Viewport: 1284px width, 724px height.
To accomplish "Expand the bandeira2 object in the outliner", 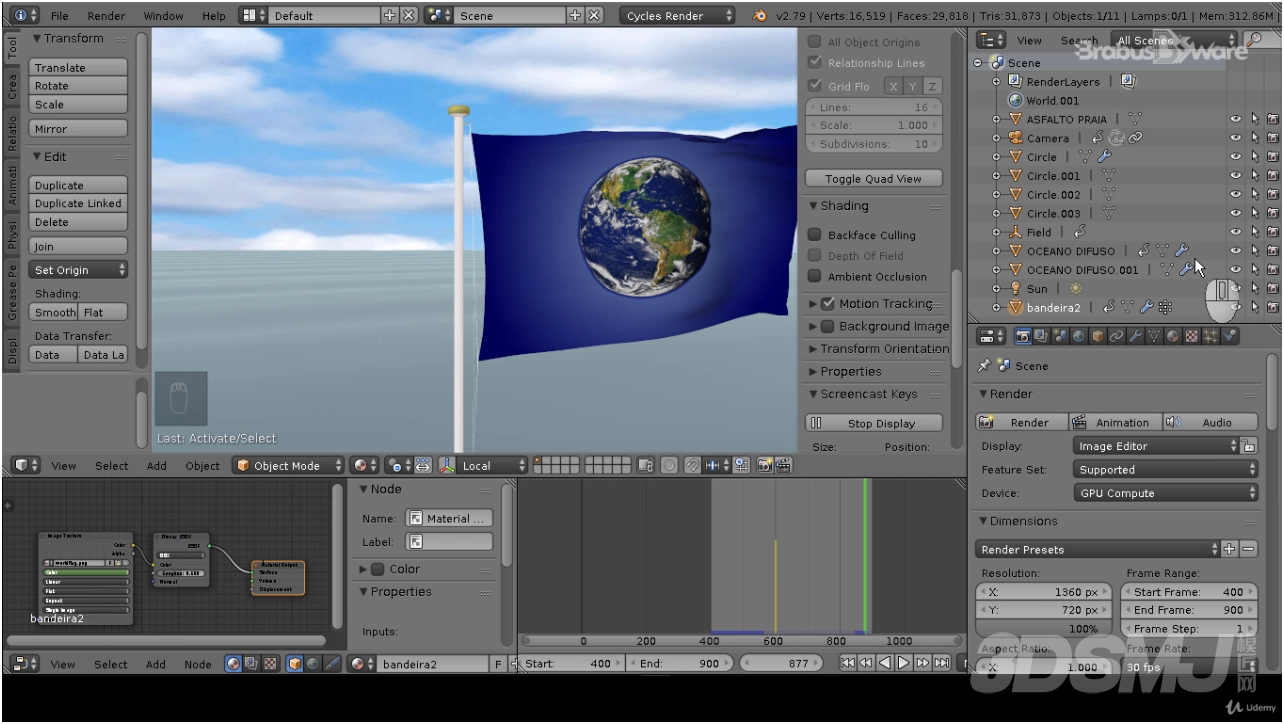I will coord(997,308).
